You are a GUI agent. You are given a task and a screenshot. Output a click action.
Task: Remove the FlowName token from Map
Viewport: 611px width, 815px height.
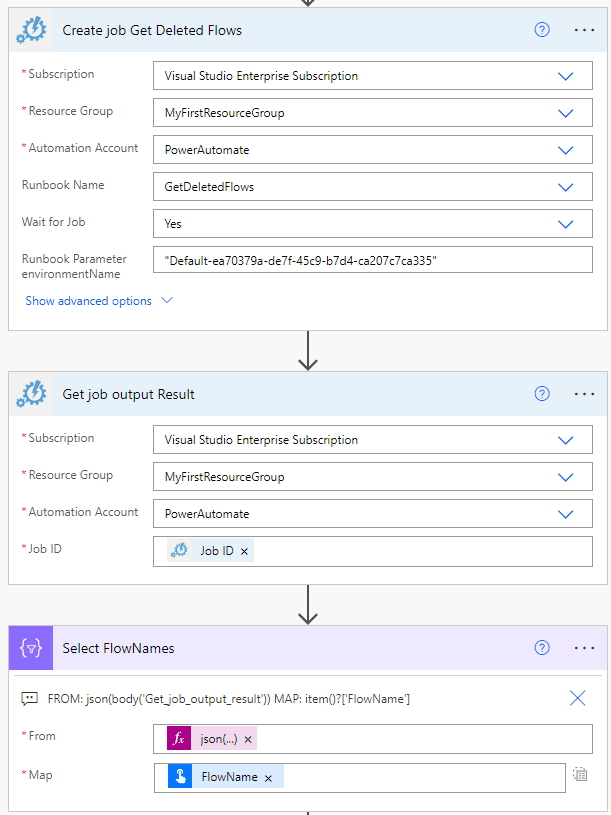pos(268,778)
